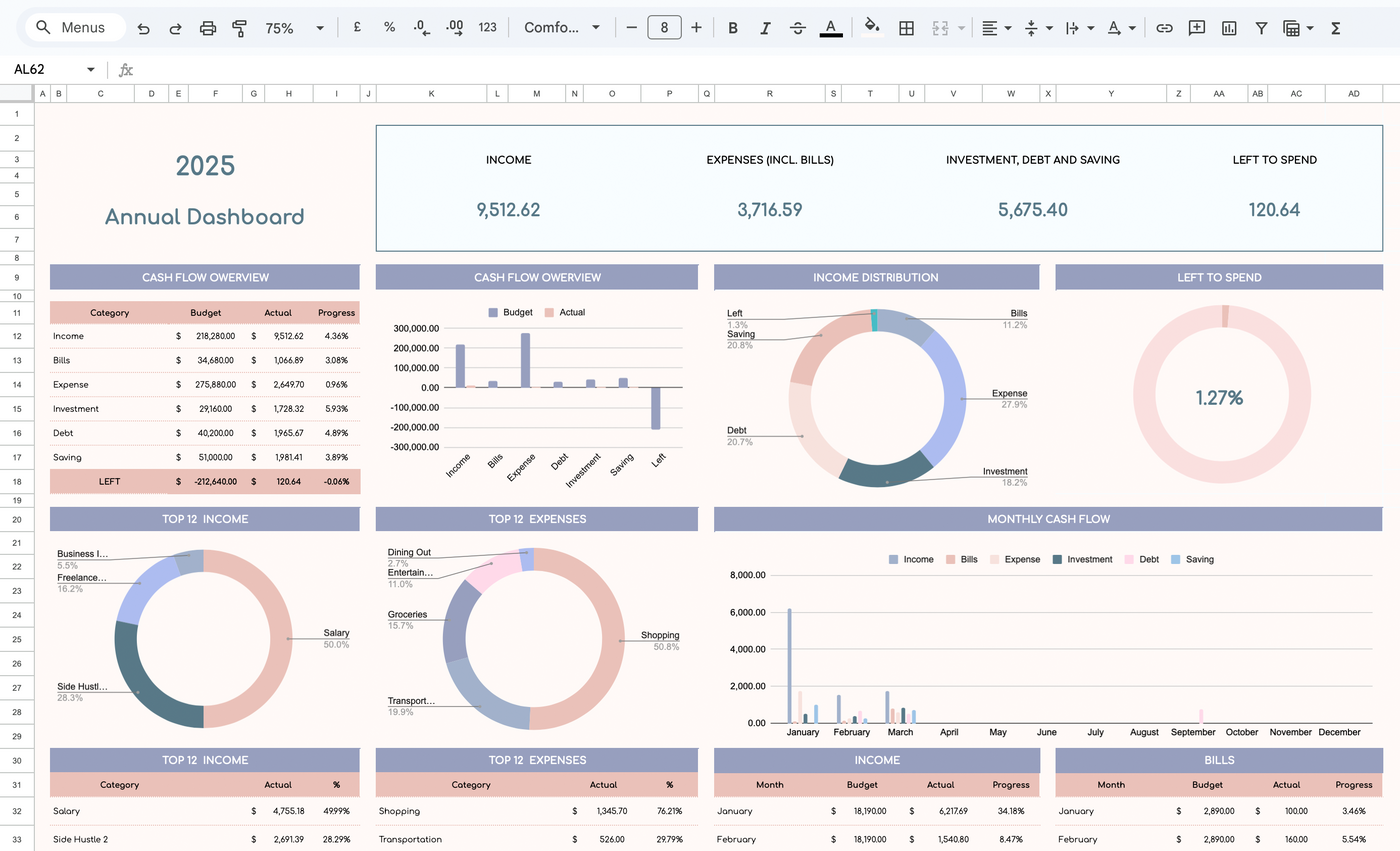Select column header K
1400x851 pixels.
click(431, 94)
